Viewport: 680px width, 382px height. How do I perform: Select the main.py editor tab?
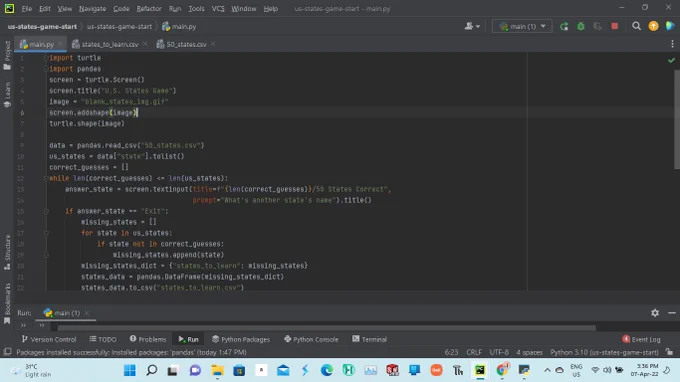click(41, 44)
